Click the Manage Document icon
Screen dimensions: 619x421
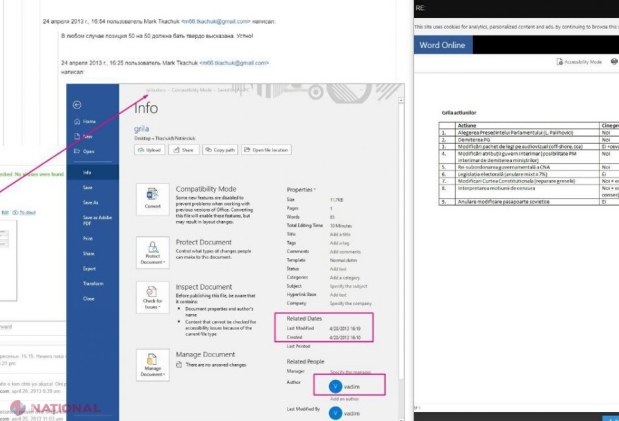click(x=152, y=359)
